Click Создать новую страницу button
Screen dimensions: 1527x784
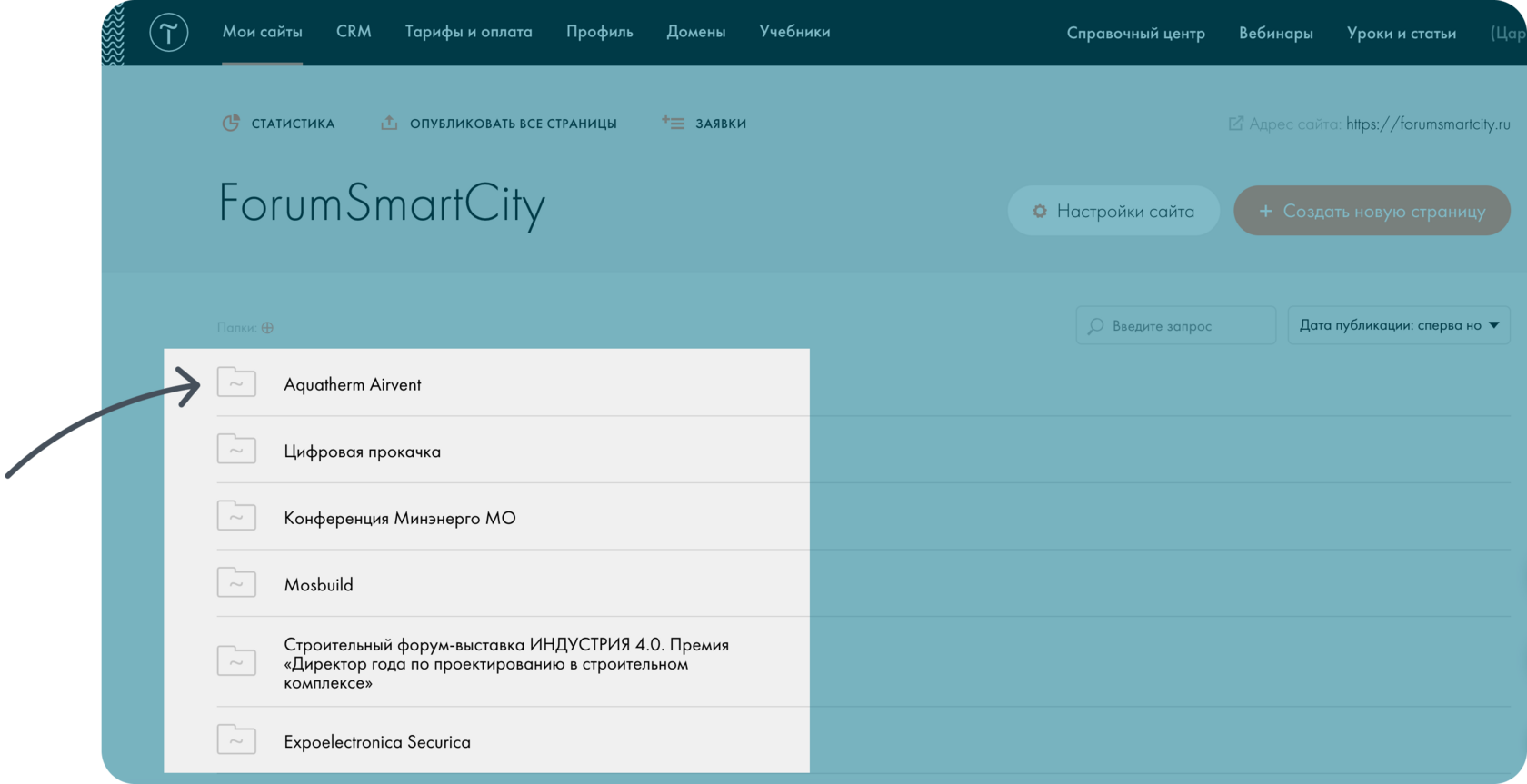[1372, 211]
